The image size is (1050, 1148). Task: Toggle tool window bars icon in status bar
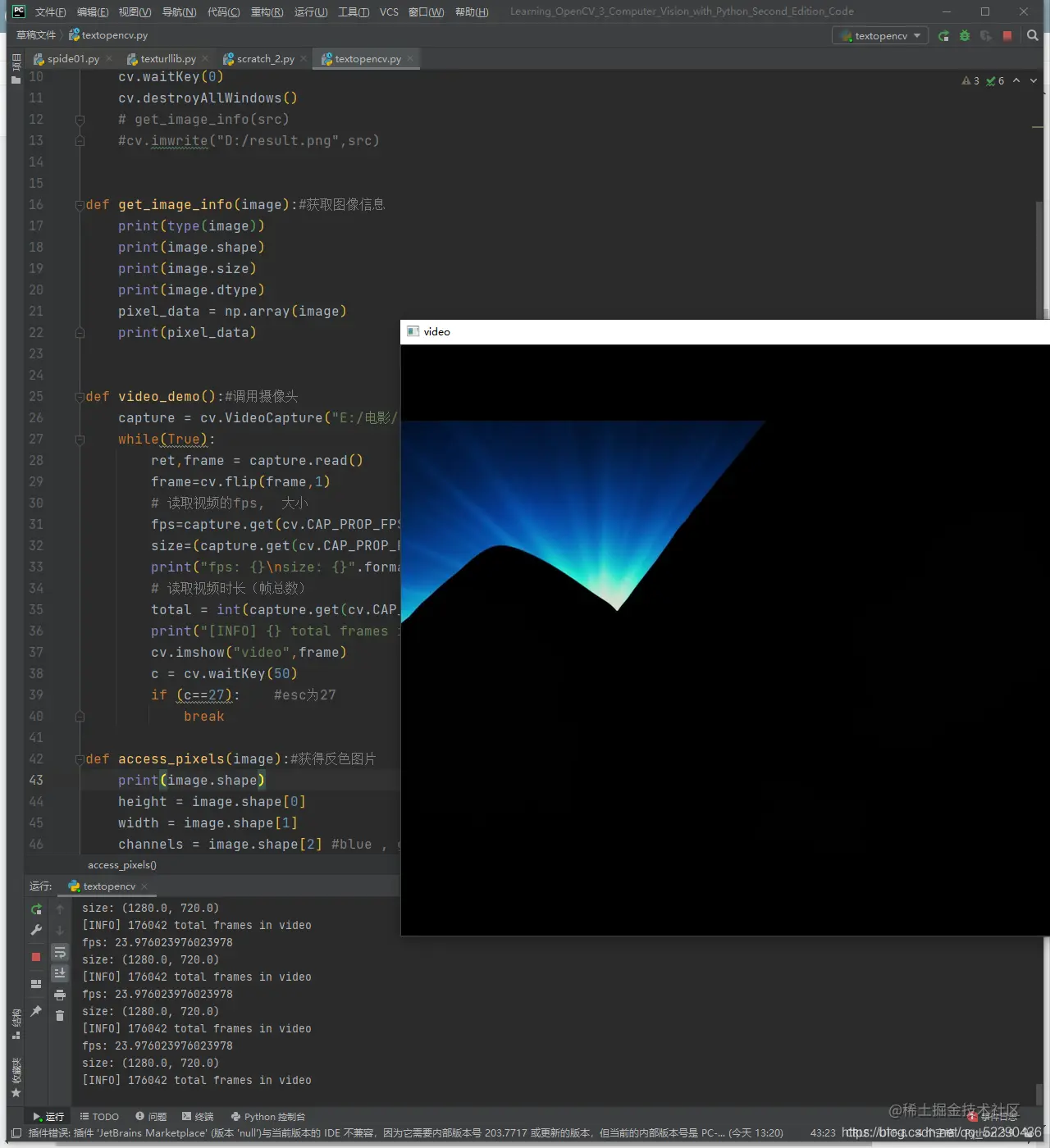coord(16,1133)
